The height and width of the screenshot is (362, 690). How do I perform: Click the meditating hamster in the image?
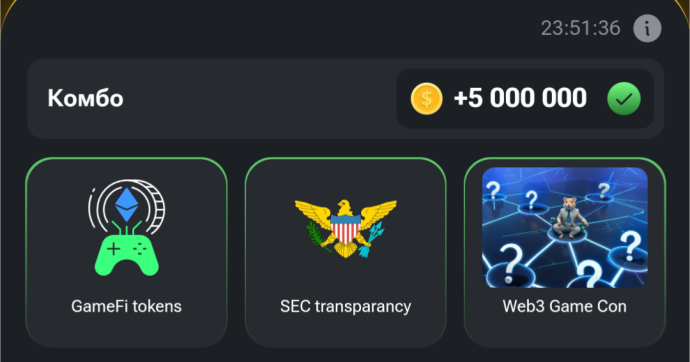[x=567, y=218]
